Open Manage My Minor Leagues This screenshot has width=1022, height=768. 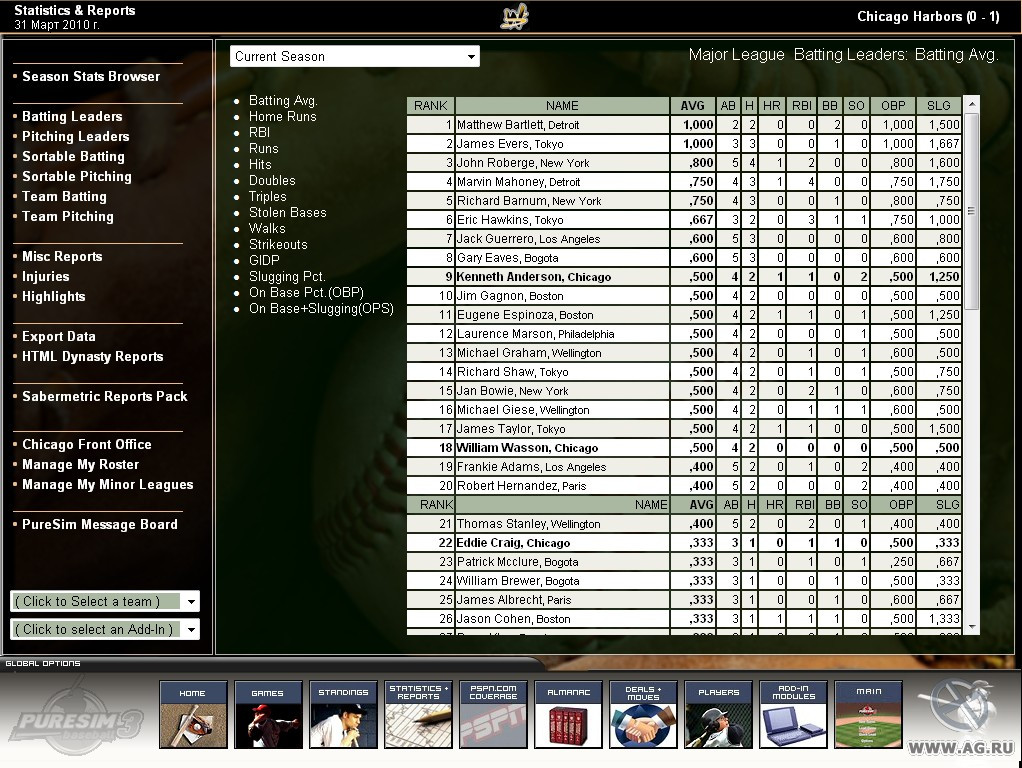pyautogui.click(x=108, y=484)
